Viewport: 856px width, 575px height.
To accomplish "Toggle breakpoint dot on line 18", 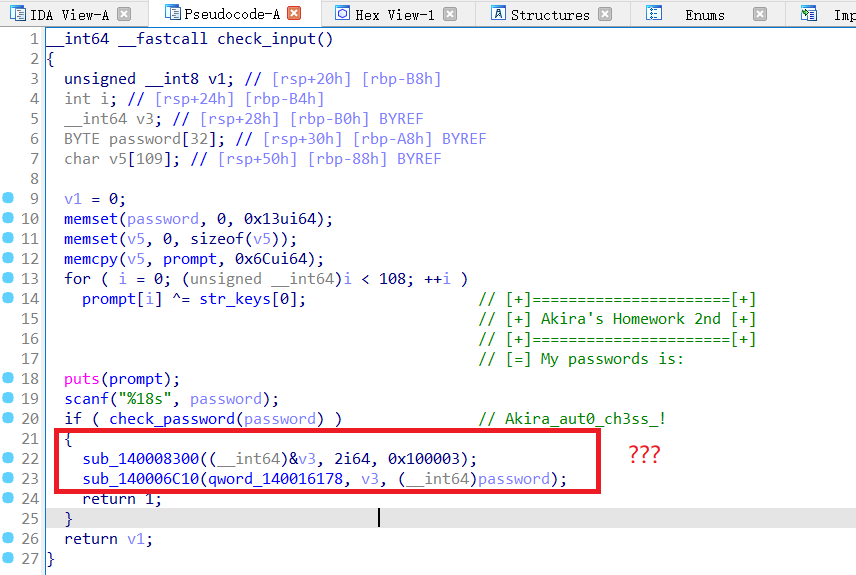I will pyautogui.click(x=8, y=377).
